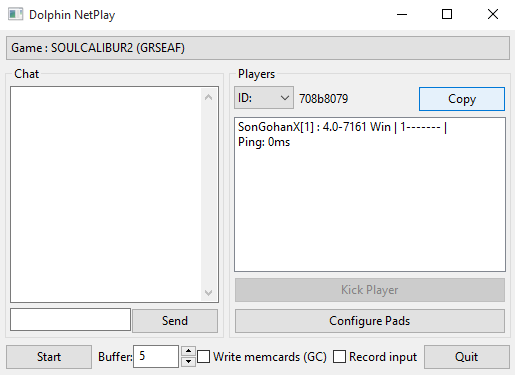
Task: Select the Game: SOULCALIBUR2 (GRSEAF) button
Action: (258, 48)
